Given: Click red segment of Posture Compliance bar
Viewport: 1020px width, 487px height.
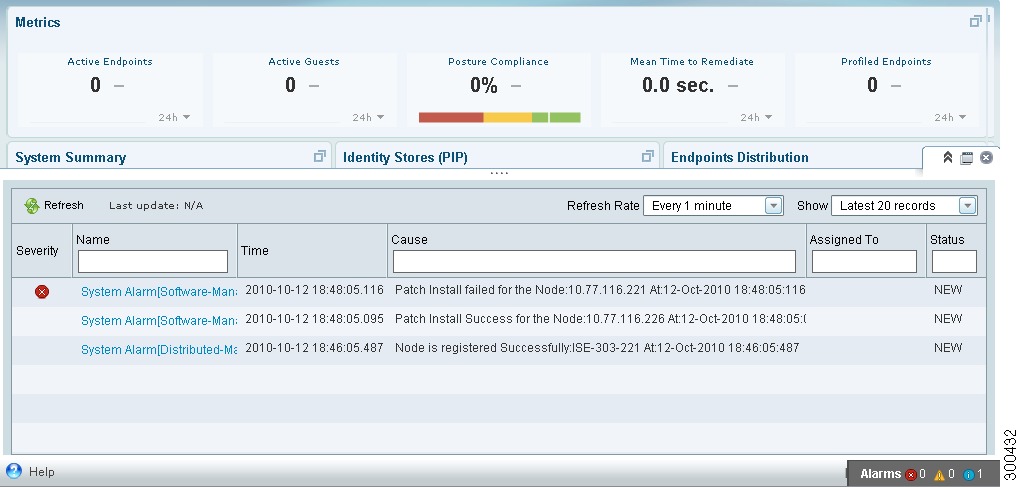Looking at the screenshot, I should [451, 118].
